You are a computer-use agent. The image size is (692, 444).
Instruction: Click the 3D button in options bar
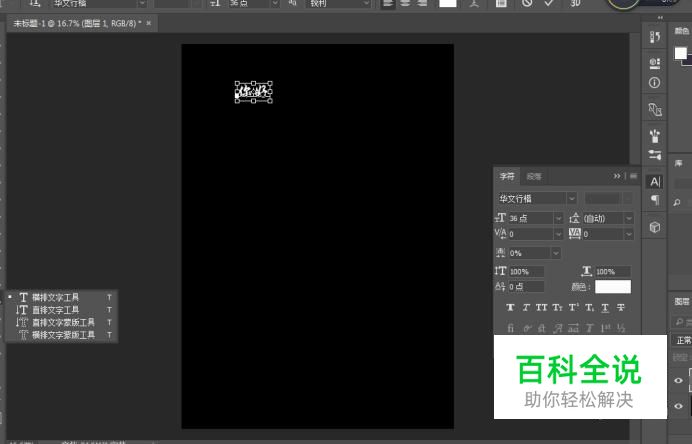pyautogui.click(x=575, y=4)
